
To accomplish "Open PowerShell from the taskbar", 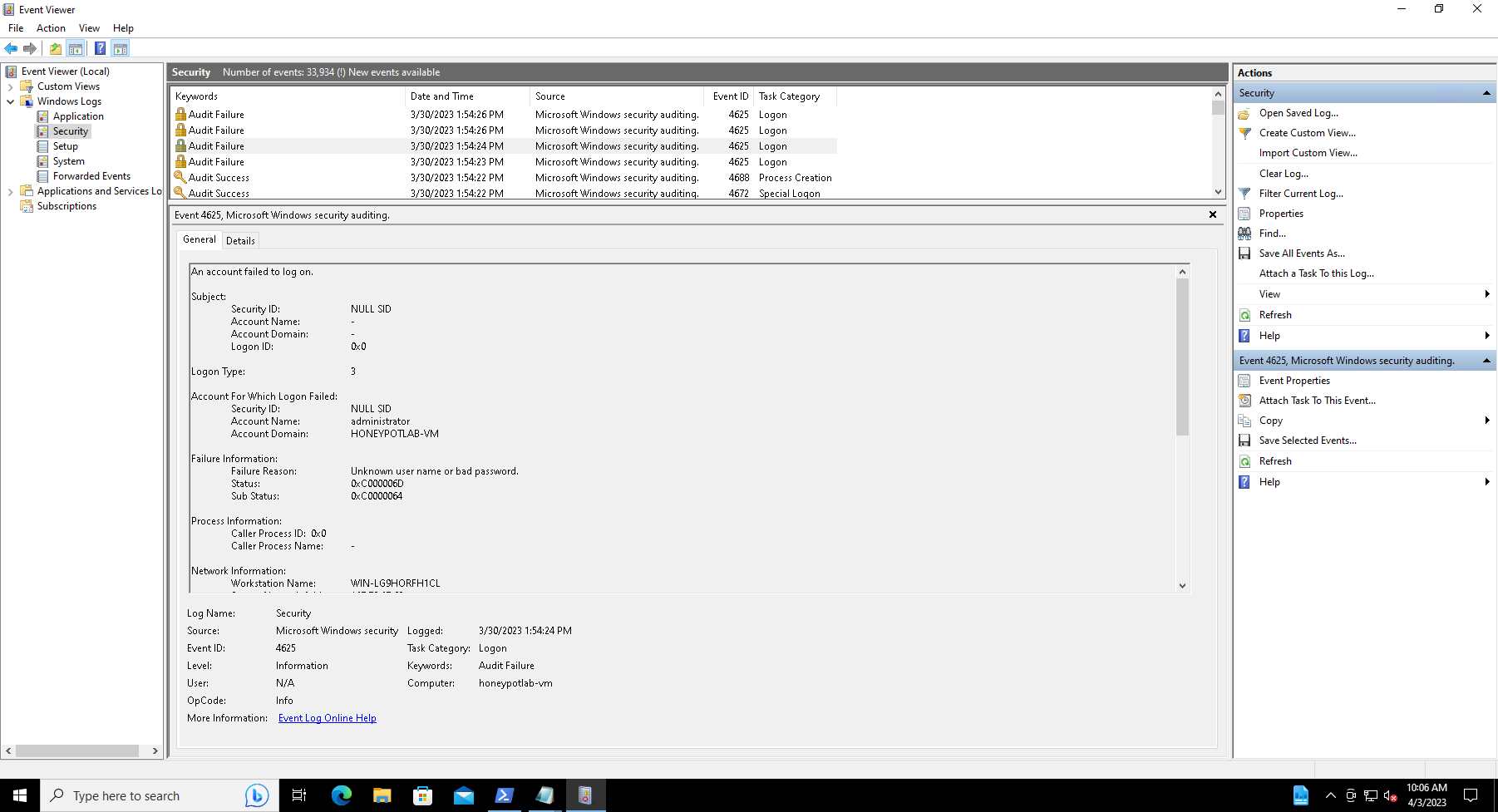I will tap(504, 795).
